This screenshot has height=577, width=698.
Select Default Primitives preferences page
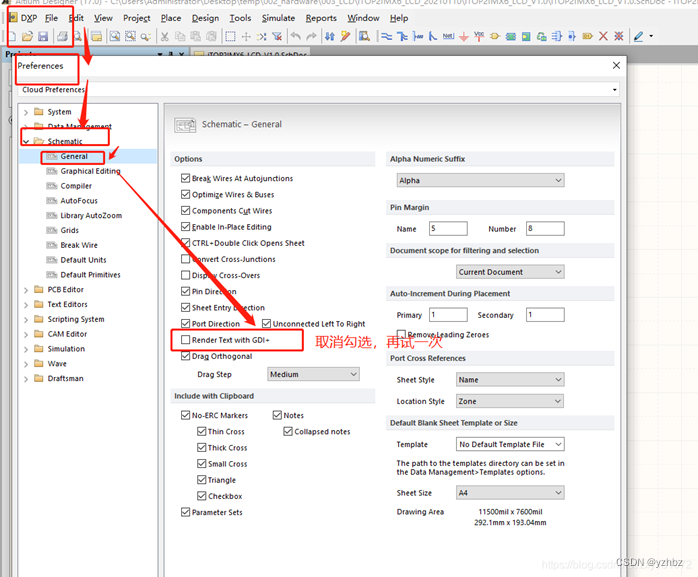tap(90, 275)
